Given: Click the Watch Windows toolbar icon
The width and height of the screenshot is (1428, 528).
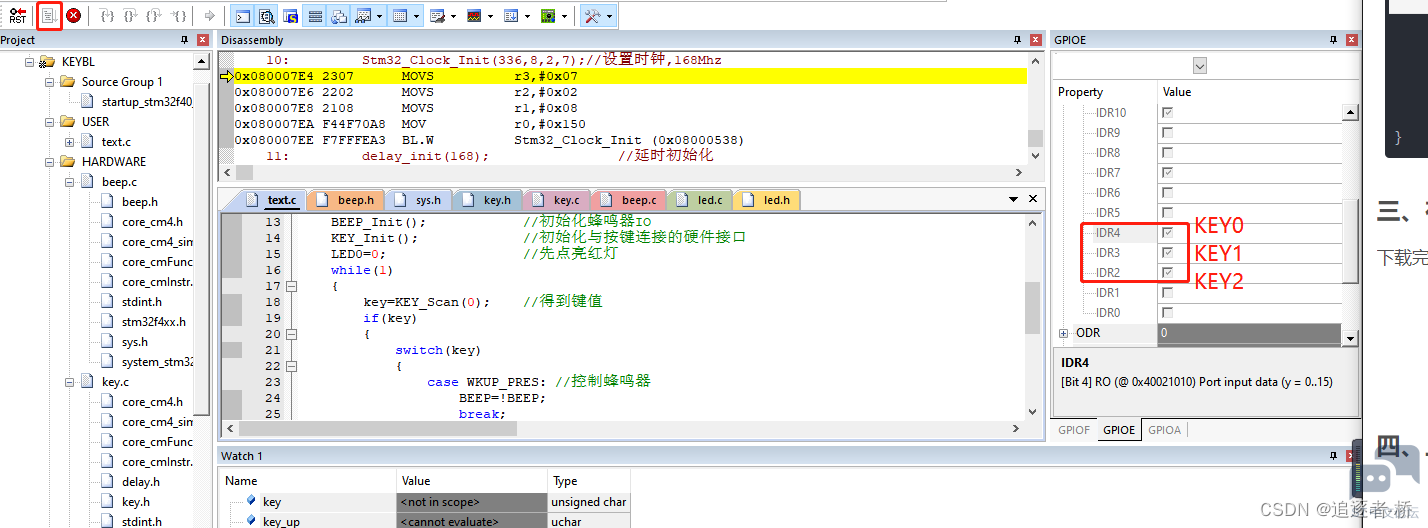Looking at the screenshot, I should (362, 16).
